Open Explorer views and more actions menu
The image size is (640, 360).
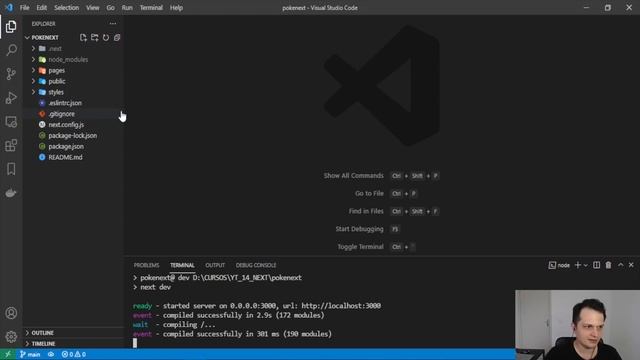click(113, 24)
